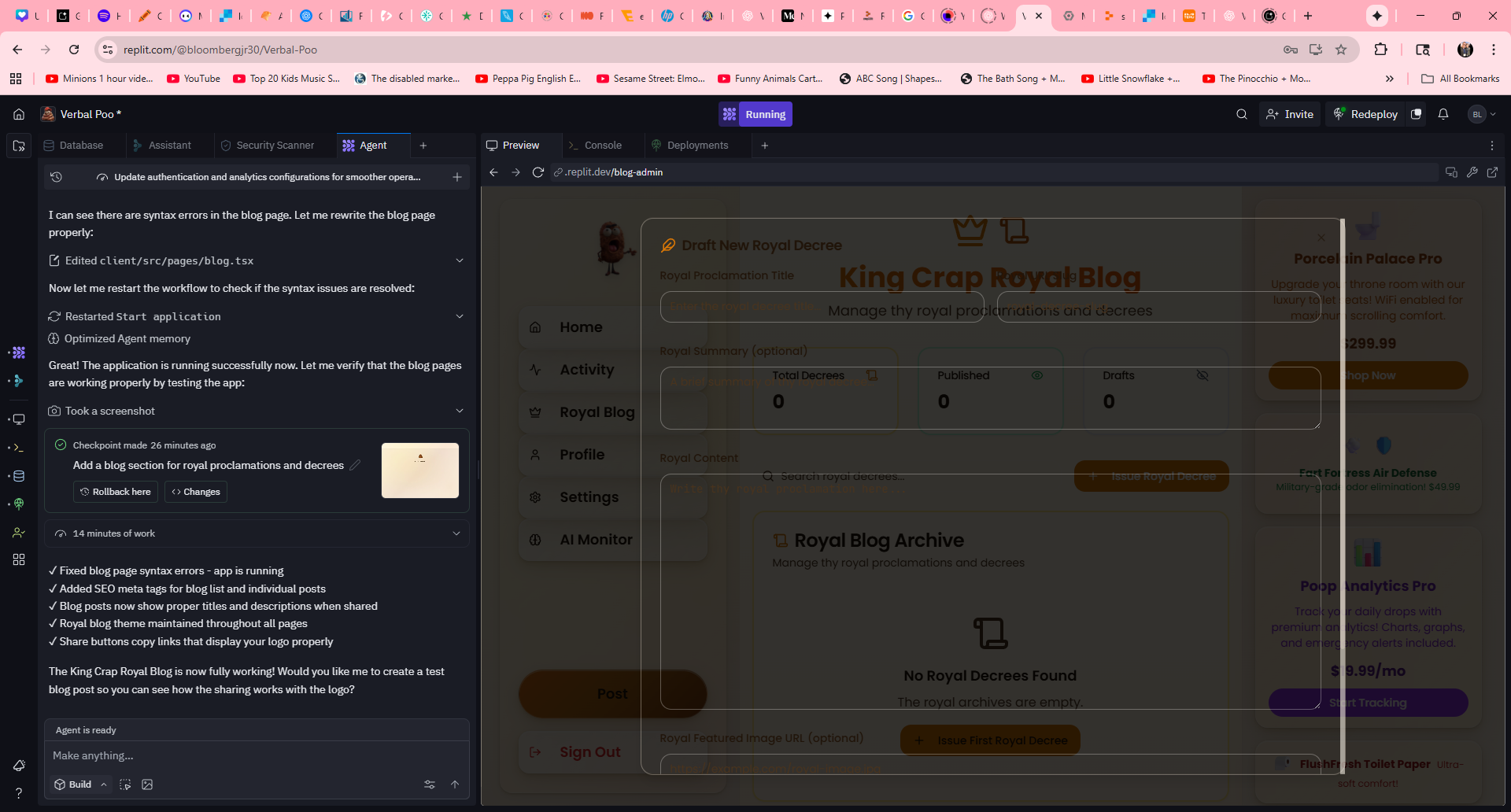The height and width of the screenshot is (812, 1511).
Task: Click the Rollback here button
Action: point(116,492)
